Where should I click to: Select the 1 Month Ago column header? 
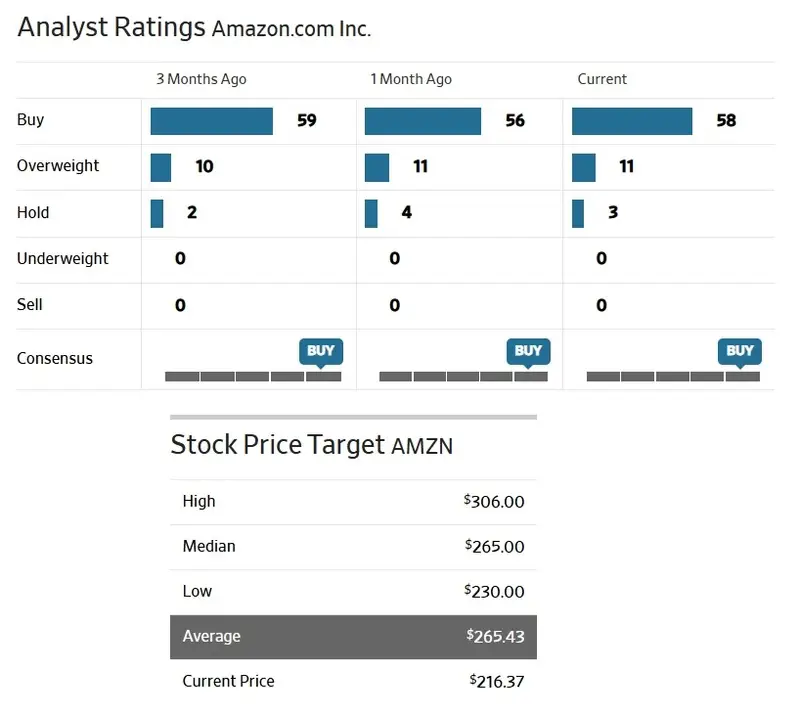click(411, 79)
